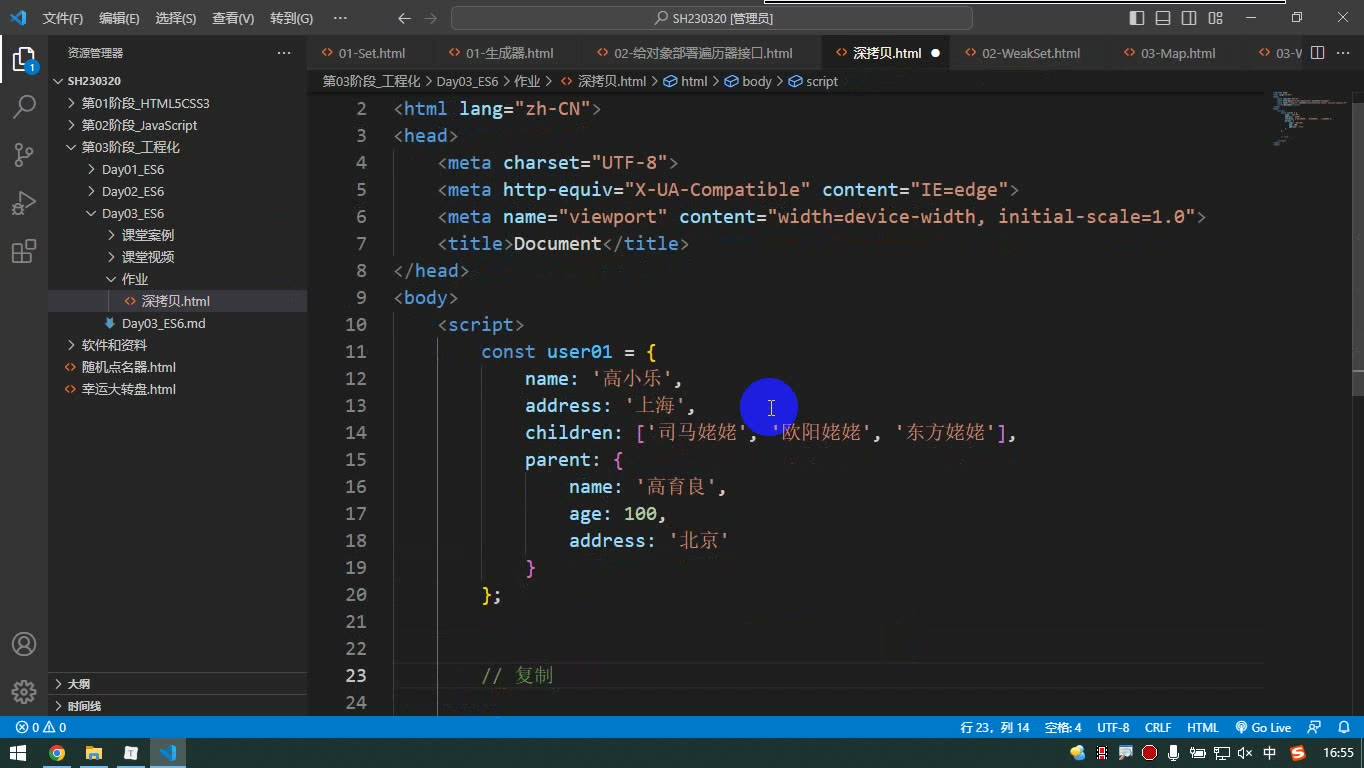Click Go Live in the status bar
Viewport: 1364px width, 768px height.
(x=1263, y=728)
